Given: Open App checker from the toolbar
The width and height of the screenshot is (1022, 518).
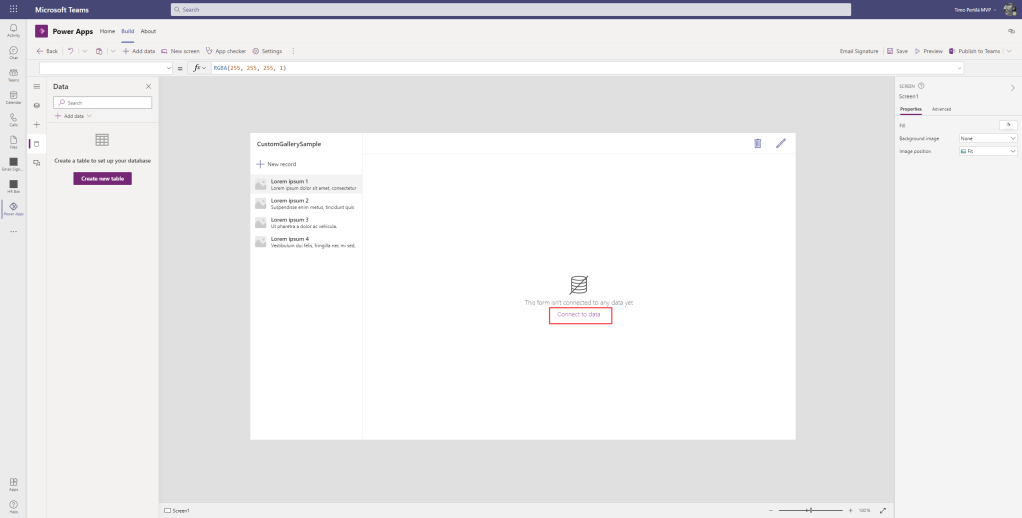Looking at the screenshot, I should pyautogui.click(x=226, y=51).
